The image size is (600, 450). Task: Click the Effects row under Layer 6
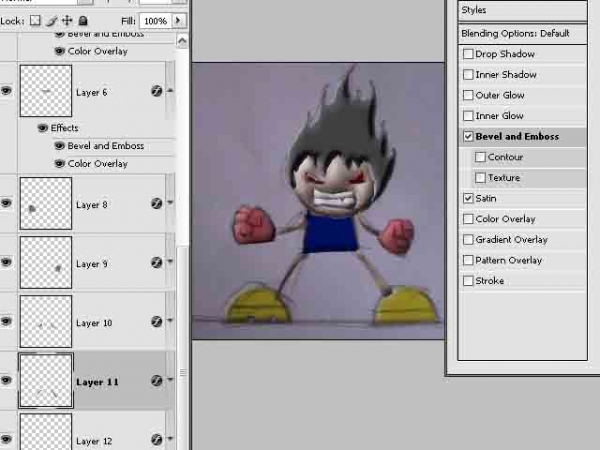pos(64,128)
